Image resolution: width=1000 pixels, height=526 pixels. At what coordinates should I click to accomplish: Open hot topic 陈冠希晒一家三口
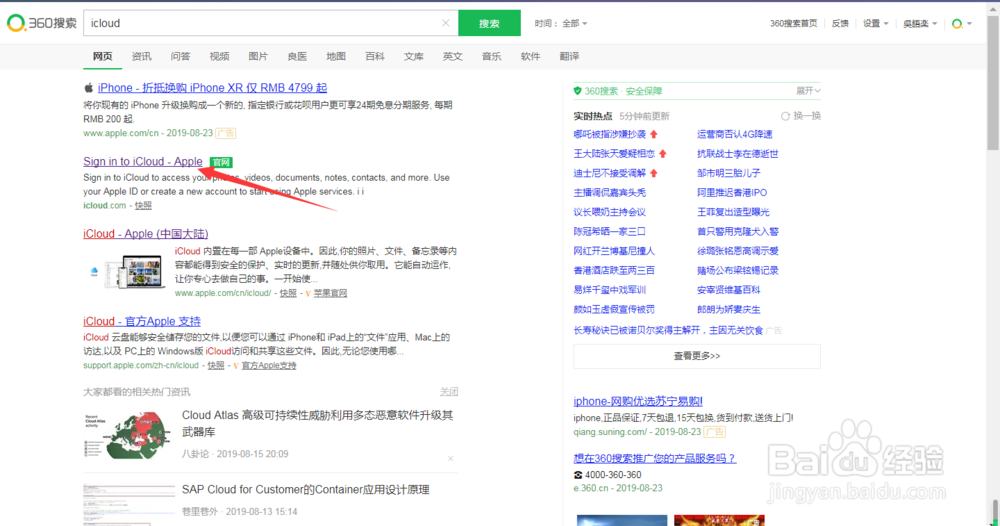609,231
